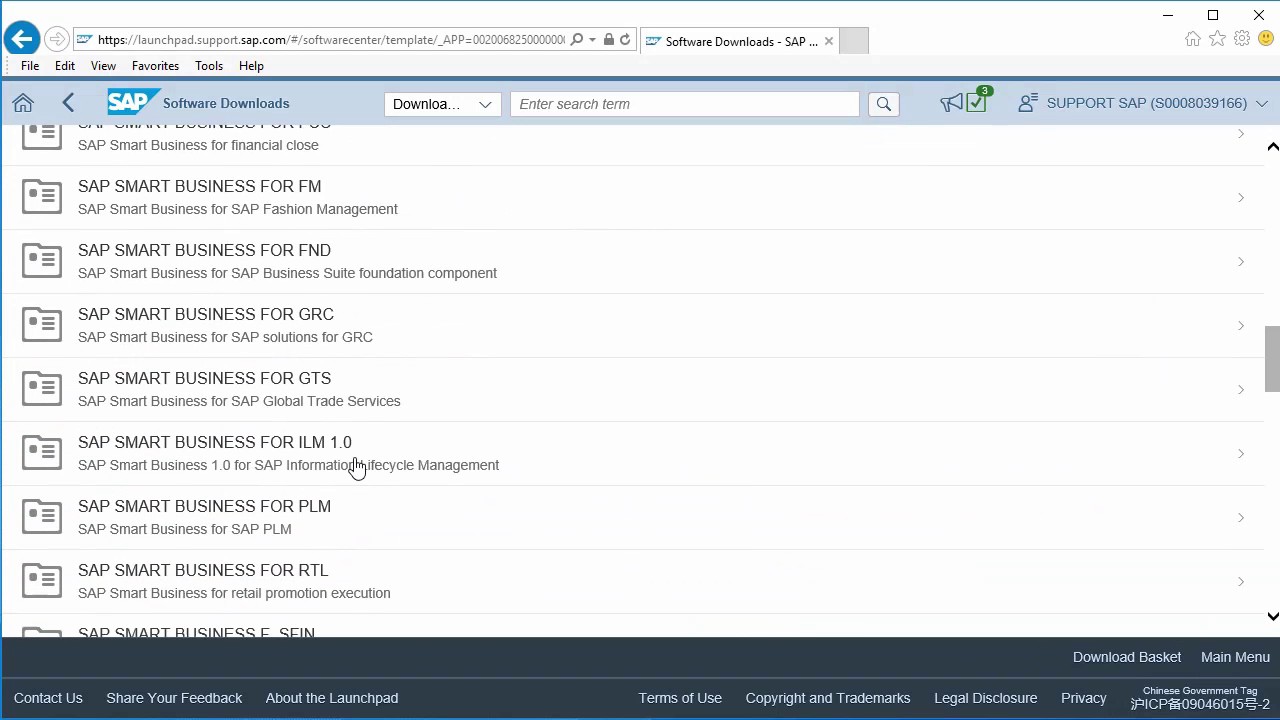
Task: Open the Main Menu footer button
Action: (1235, 657)
